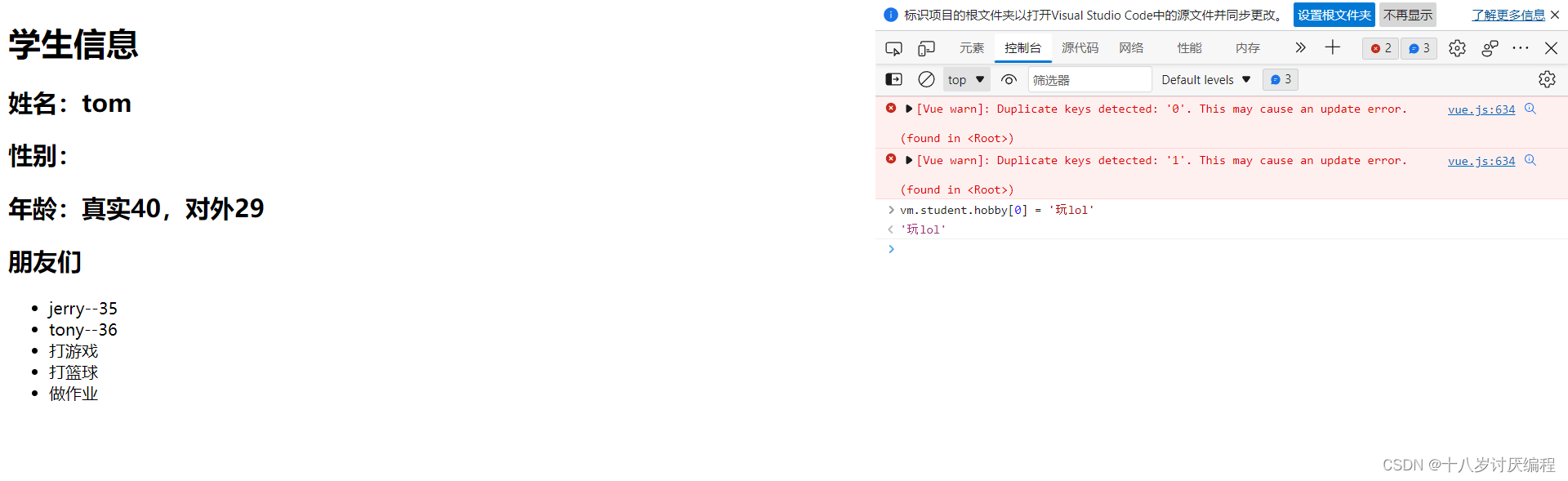Image resolution: width=1568 pixels, height=481 pixels.
Task: Search icon beside the key '1' error
Action: pos(1530,160)
